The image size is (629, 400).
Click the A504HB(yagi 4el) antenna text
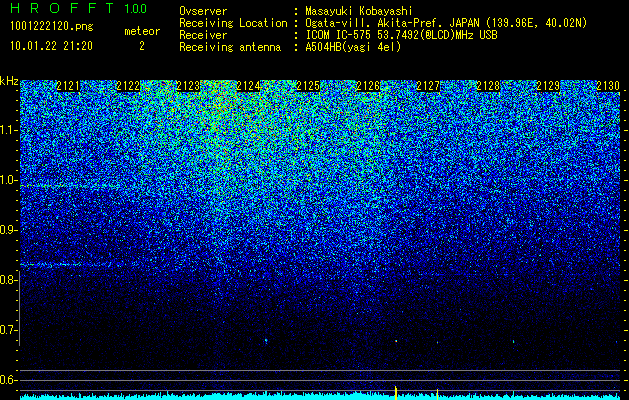(x=353, y=47)
